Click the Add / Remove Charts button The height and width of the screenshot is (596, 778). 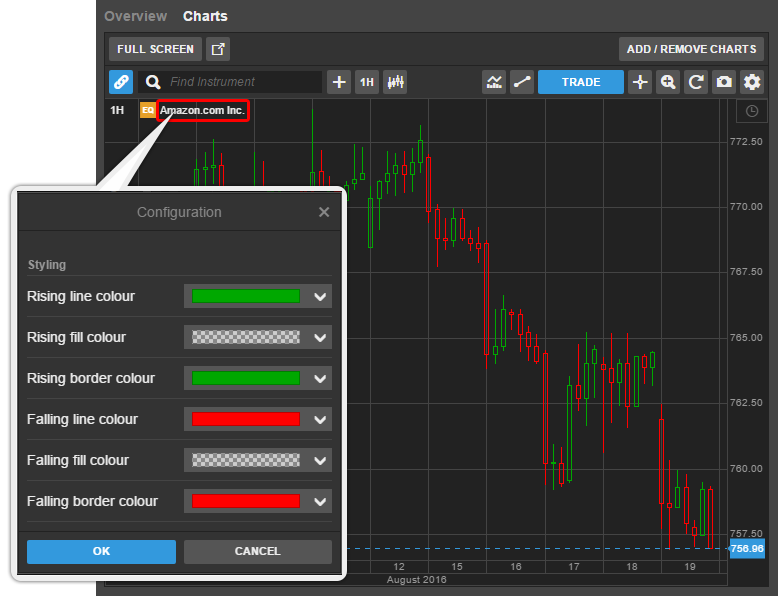(x=691, y=49)
